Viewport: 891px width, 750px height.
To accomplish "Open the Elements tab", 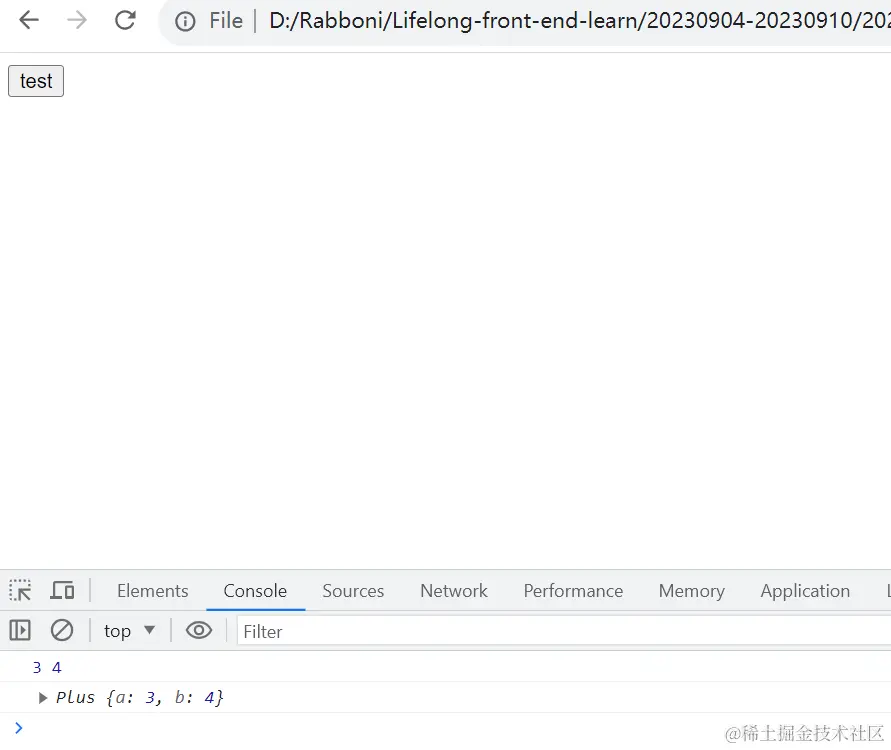I will click(x=152, y=591).
